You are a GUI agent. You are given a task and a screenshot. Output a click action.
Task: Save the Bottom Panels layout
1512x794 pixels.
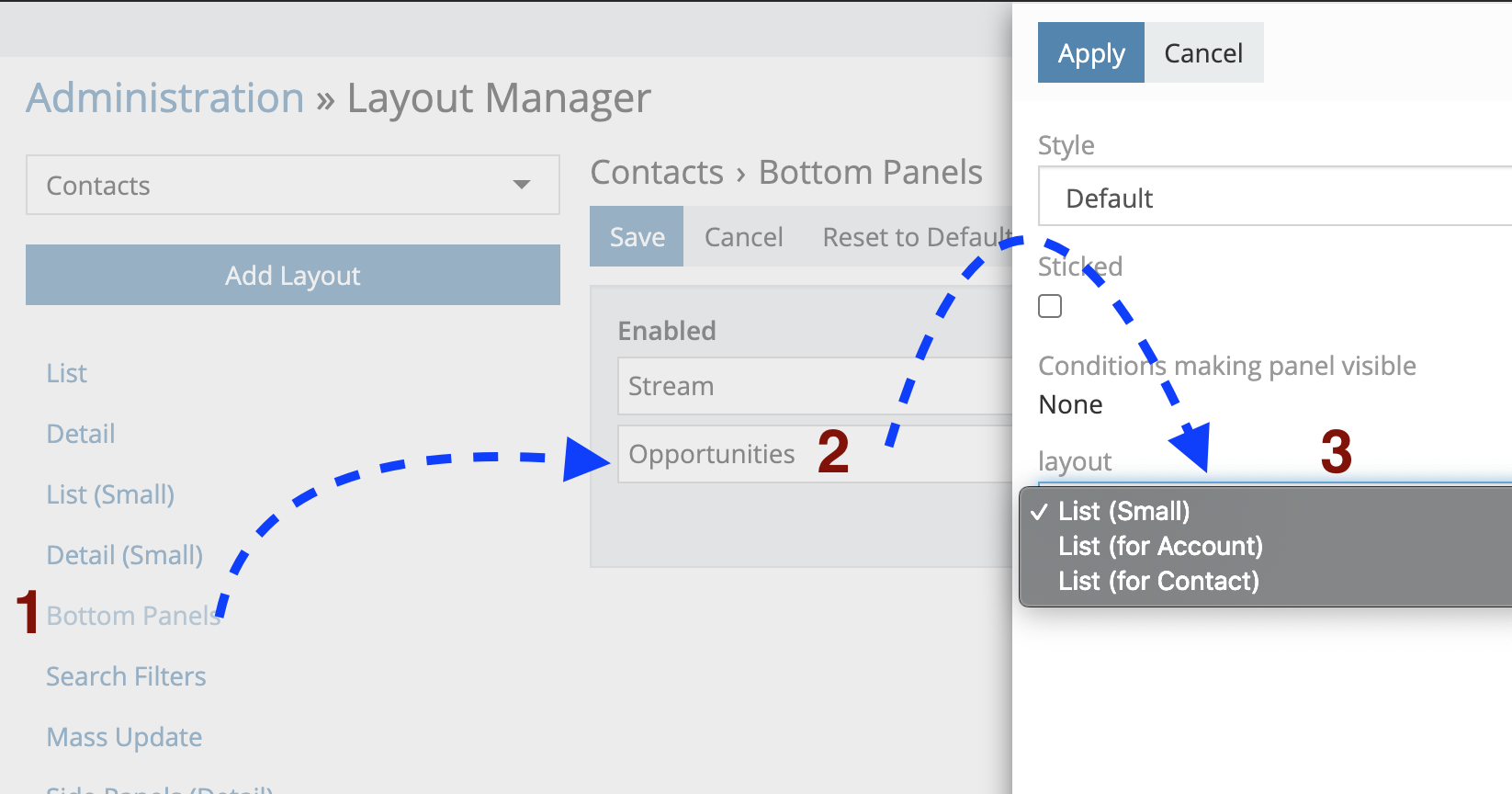pos(637,237)
